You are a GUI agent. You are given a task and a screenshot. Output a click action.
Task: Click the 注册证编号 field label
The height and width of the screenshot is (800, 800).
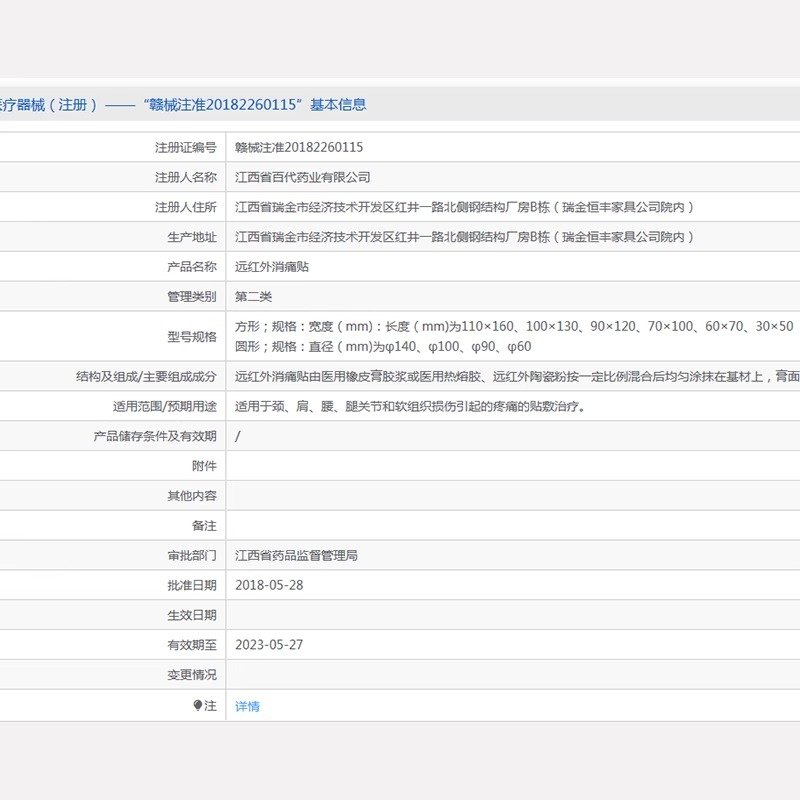pos(186,147)
